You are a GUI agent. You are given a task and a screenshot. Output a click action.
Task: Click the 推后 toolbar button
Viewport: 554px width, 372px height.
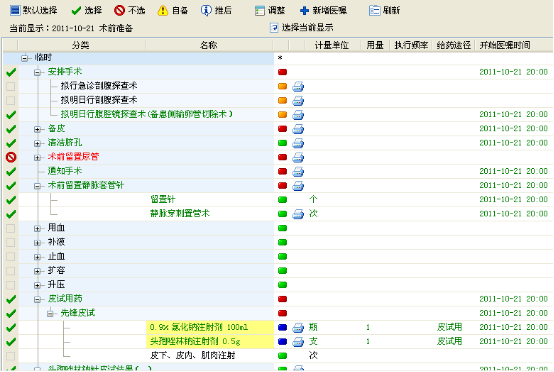click(x=216, y=10)
